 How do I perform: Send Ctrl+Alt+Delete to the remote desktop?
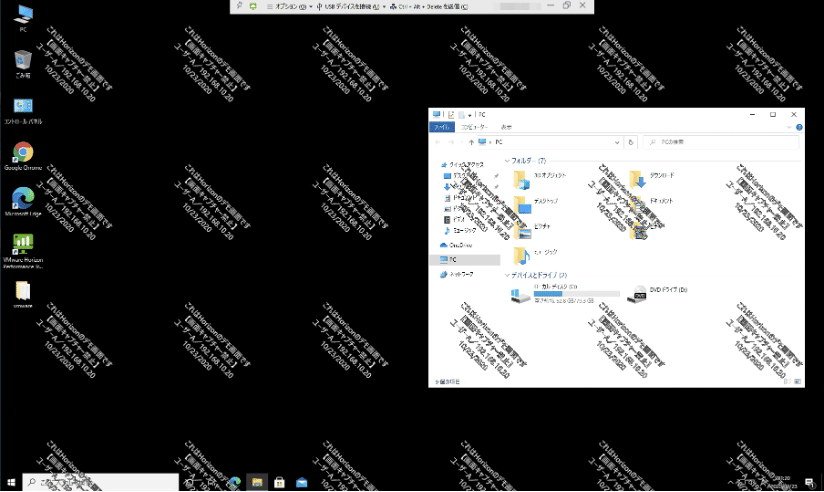click(x=429, y=6)
